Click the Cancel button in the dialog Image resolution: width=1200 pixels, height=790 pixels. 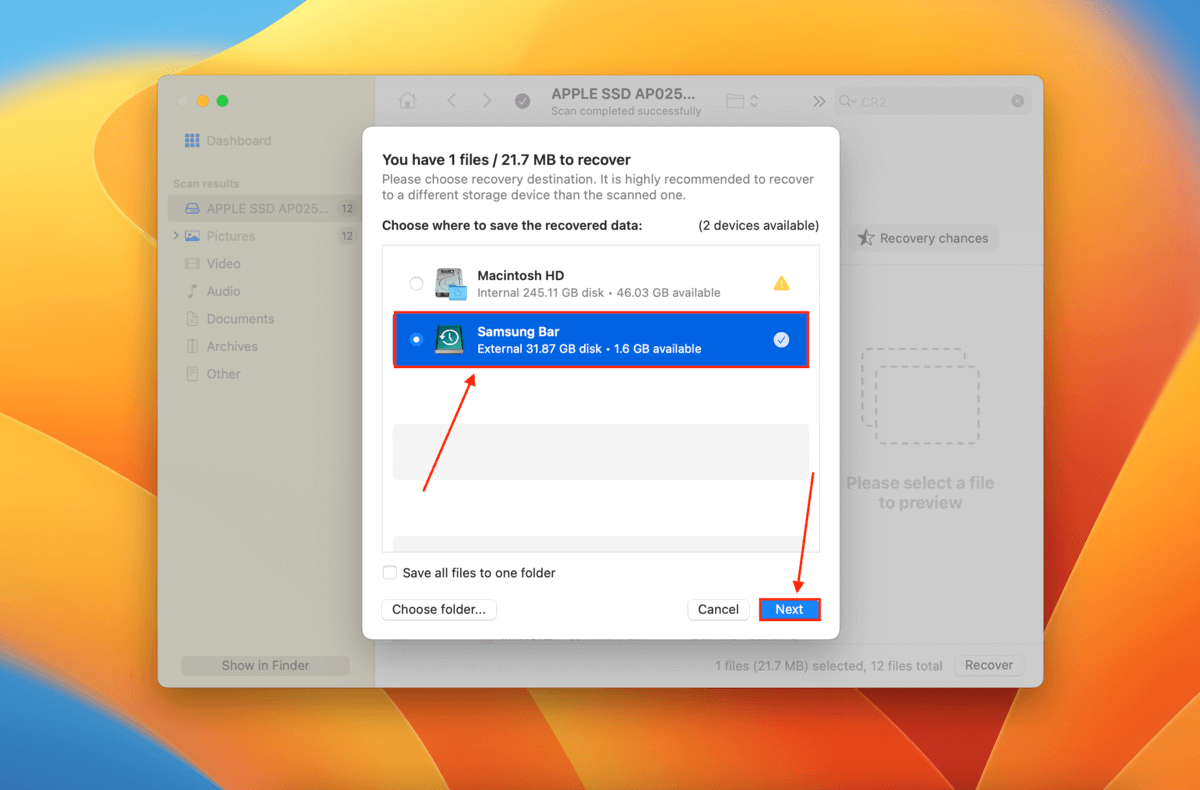[x=718, y=609]
